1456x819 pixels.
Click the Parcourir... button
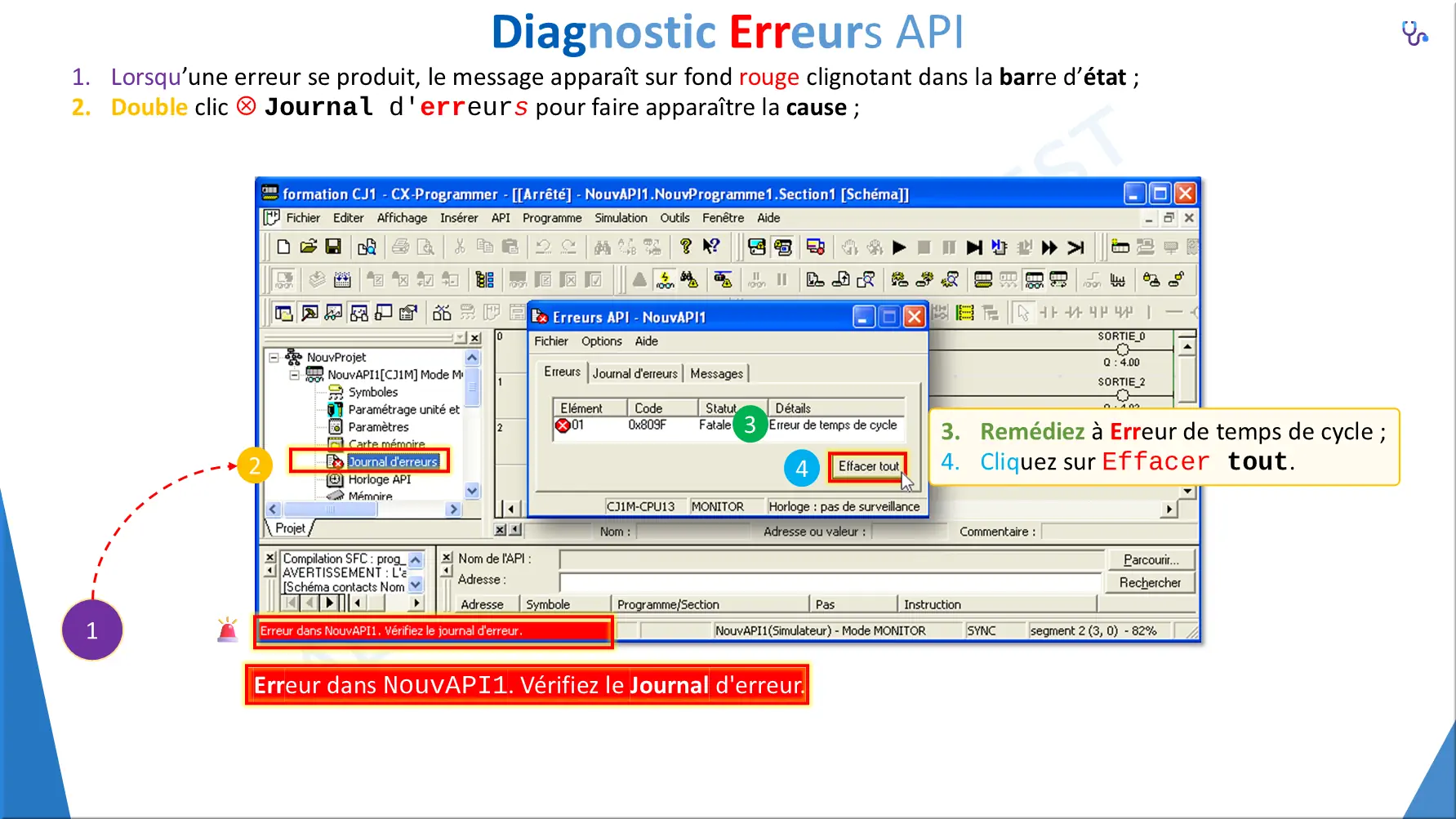pos(1151,559)
